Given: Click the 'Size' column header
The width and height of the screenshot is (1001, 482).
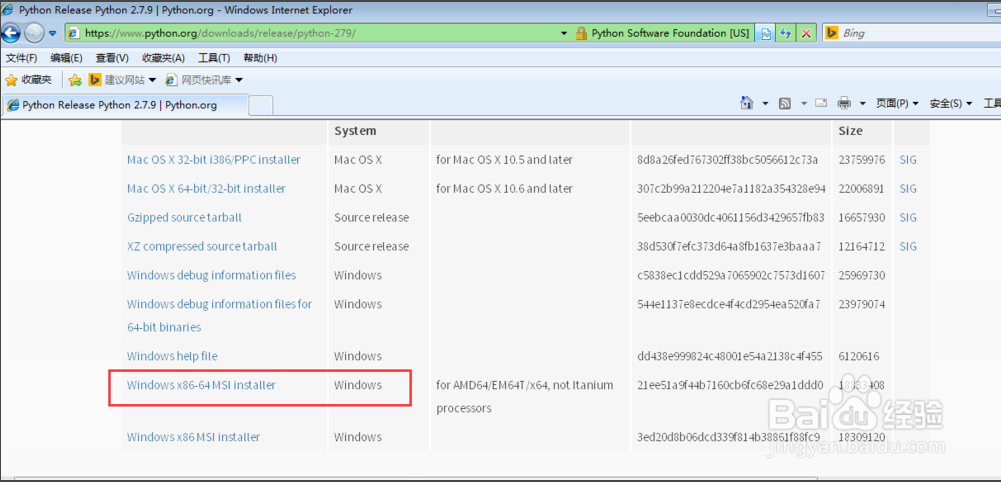Looking at the screenshot, I should click(x=850, y=130).
